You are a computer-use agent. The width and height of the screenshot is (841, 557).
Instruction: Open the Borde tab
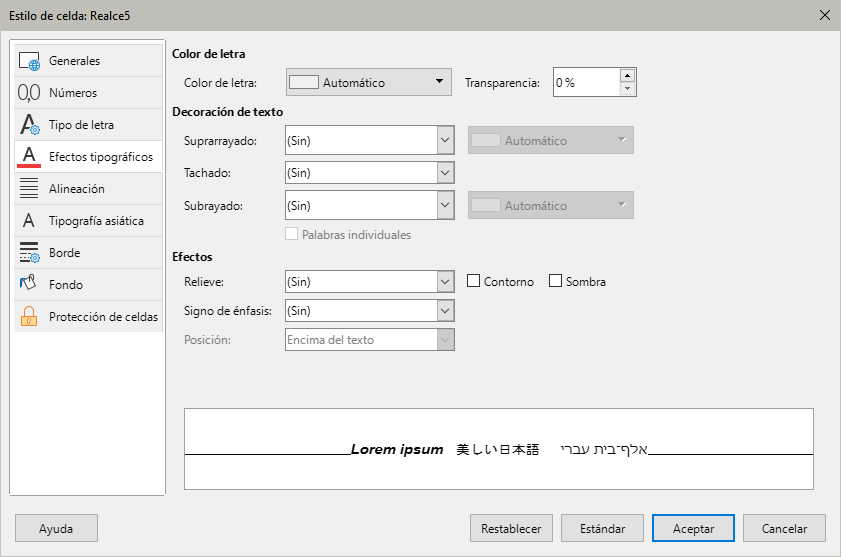(88, 252)
